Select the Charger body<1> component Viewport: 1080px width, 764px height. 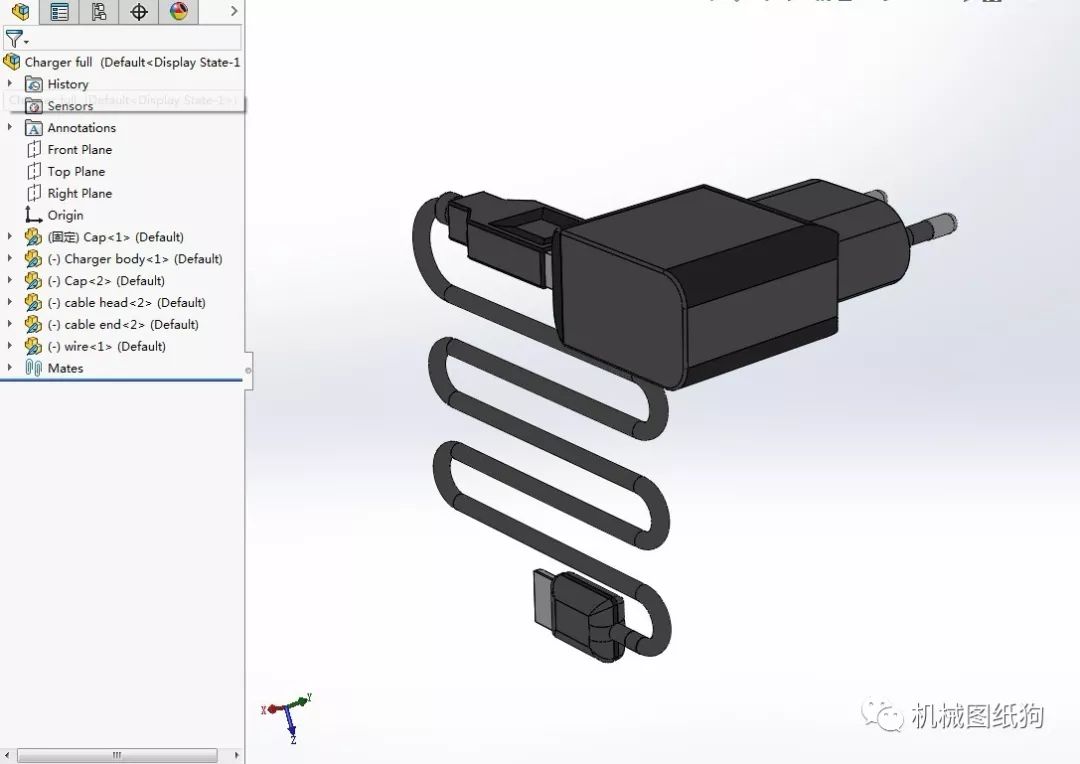click(x=134, y=259)
